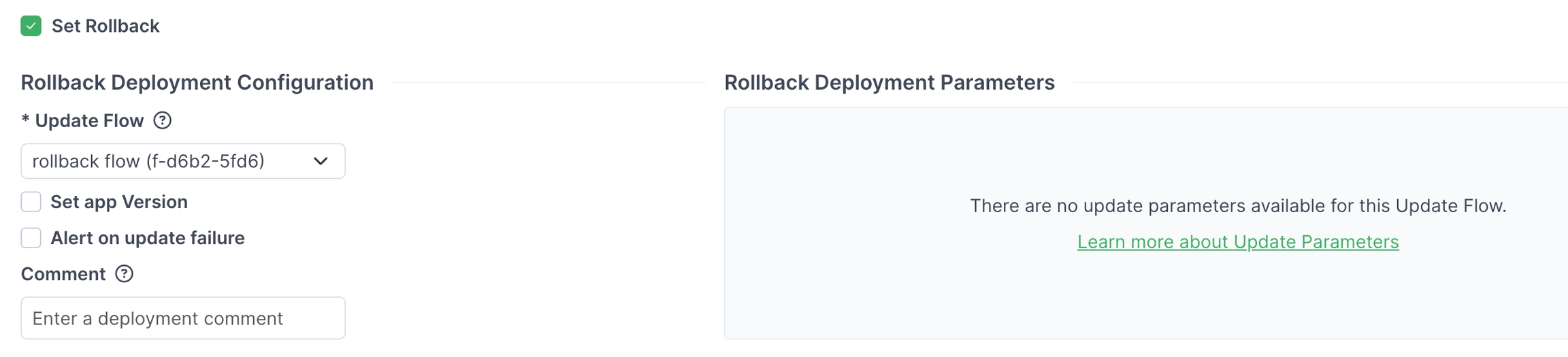1568x357 pixels.
Task: Click the divider line after Configuration heading
Action: click(x=548, y=82)
